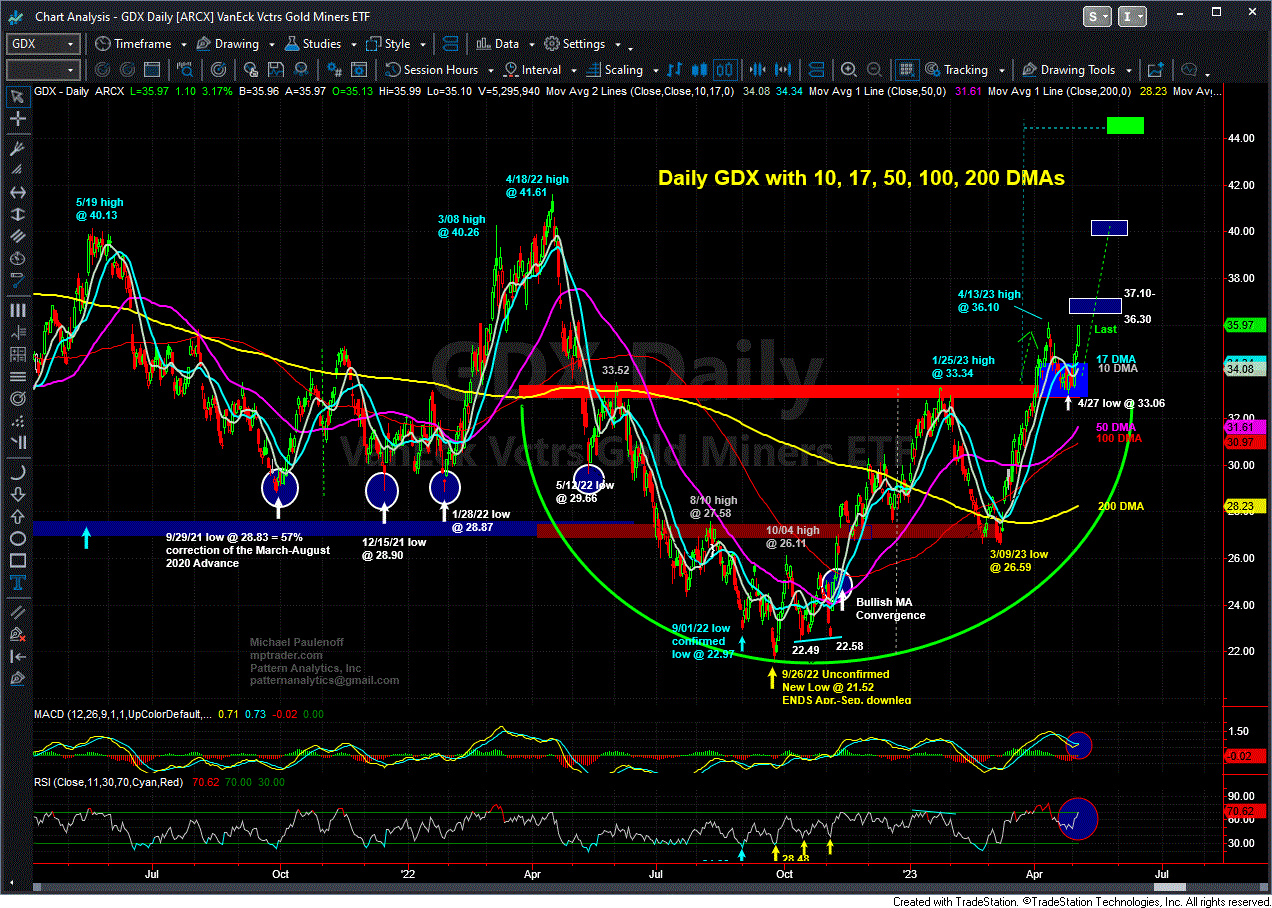Select the horizontal double-arrow extent tool
1272x908 pixels.
pyautogui.click(x=18, y=192)
